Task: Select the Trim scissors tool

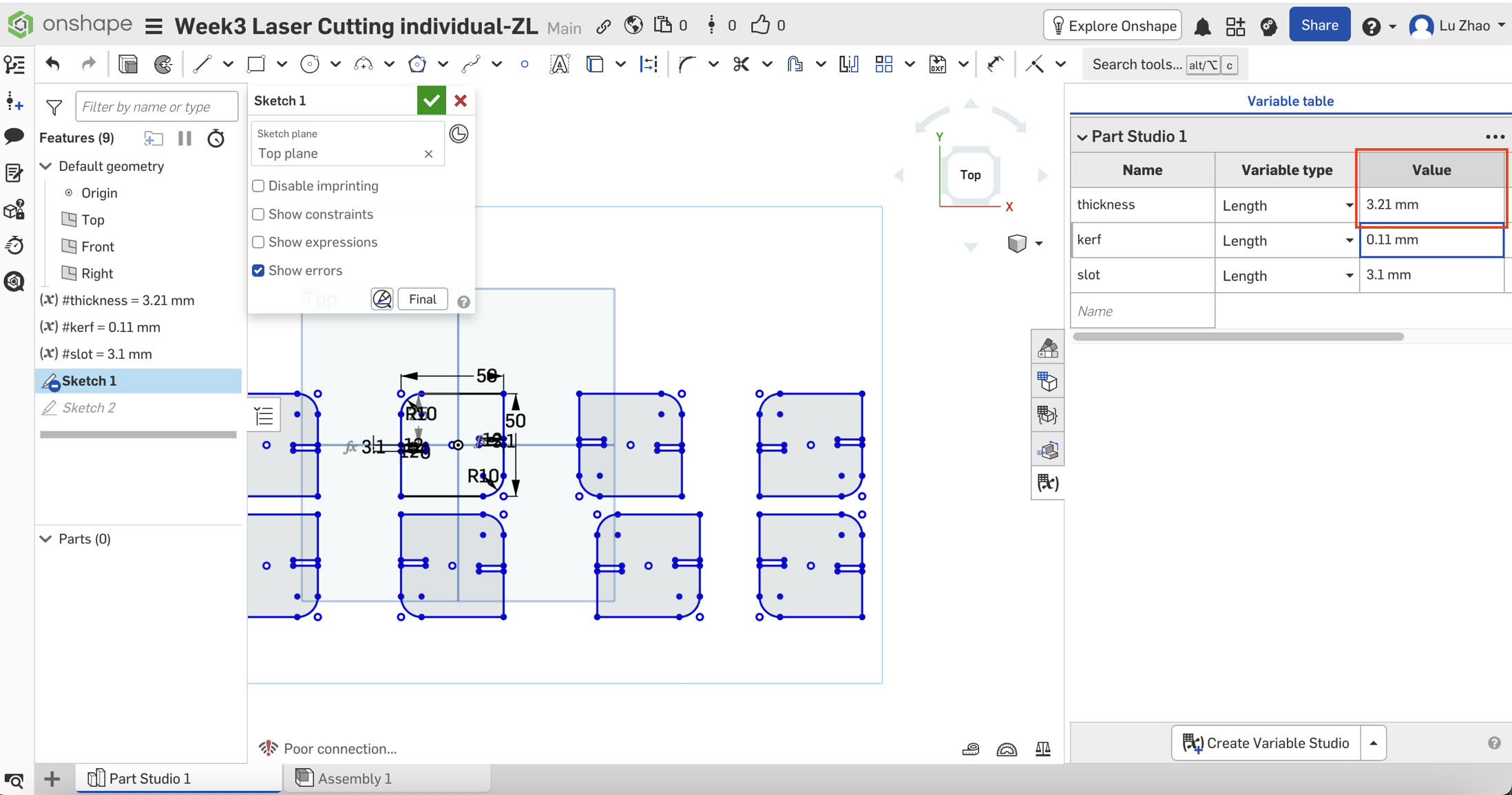Action: 741,64
